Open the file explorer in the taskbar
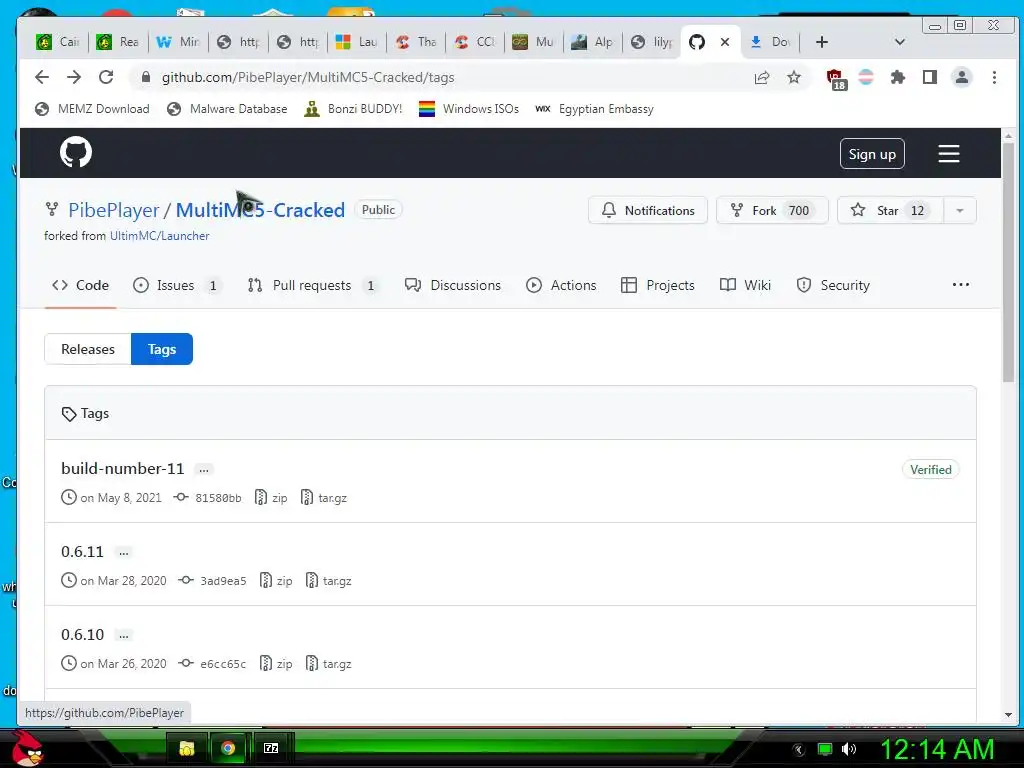The height and width of the screenshot is (768, 1024). (187, 748)
